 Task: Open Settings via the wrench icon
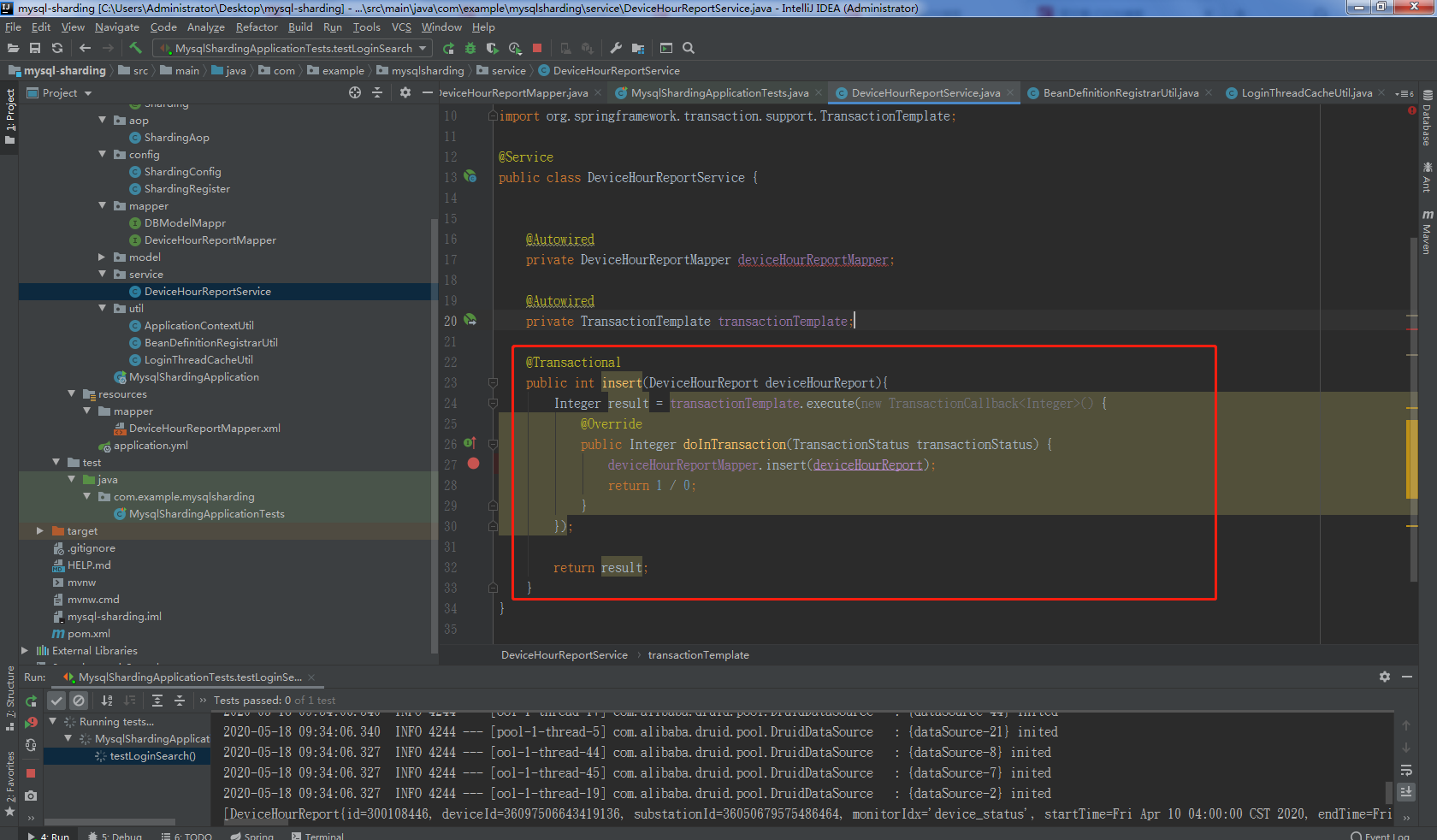616,49
